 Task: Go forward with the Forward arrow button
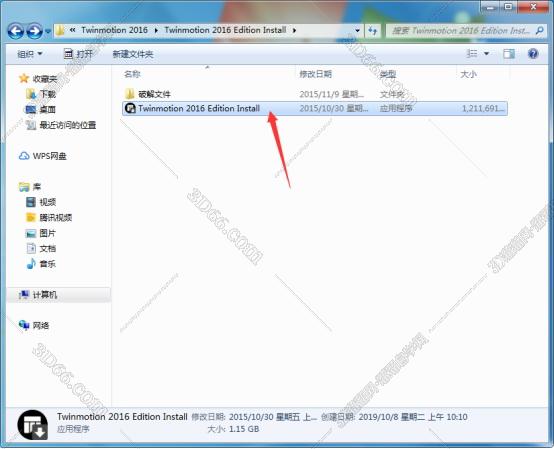[x=35, y=31]
